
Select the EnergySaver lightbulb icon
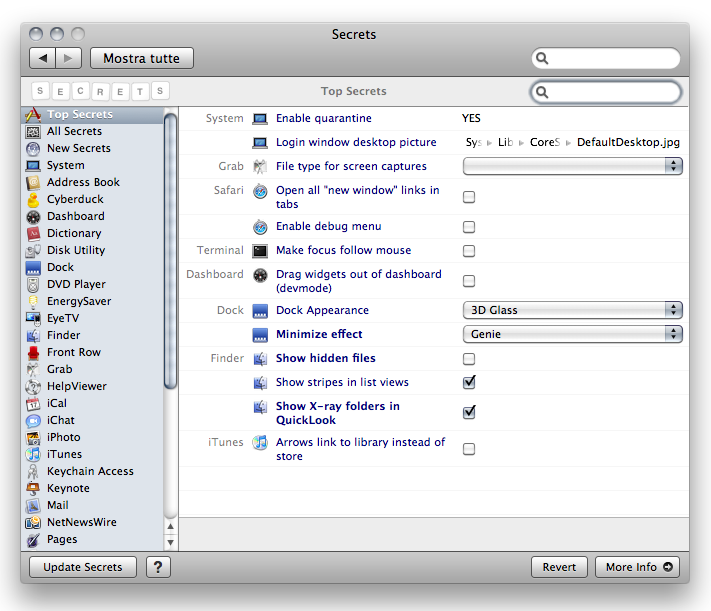(x=33, y=302)
